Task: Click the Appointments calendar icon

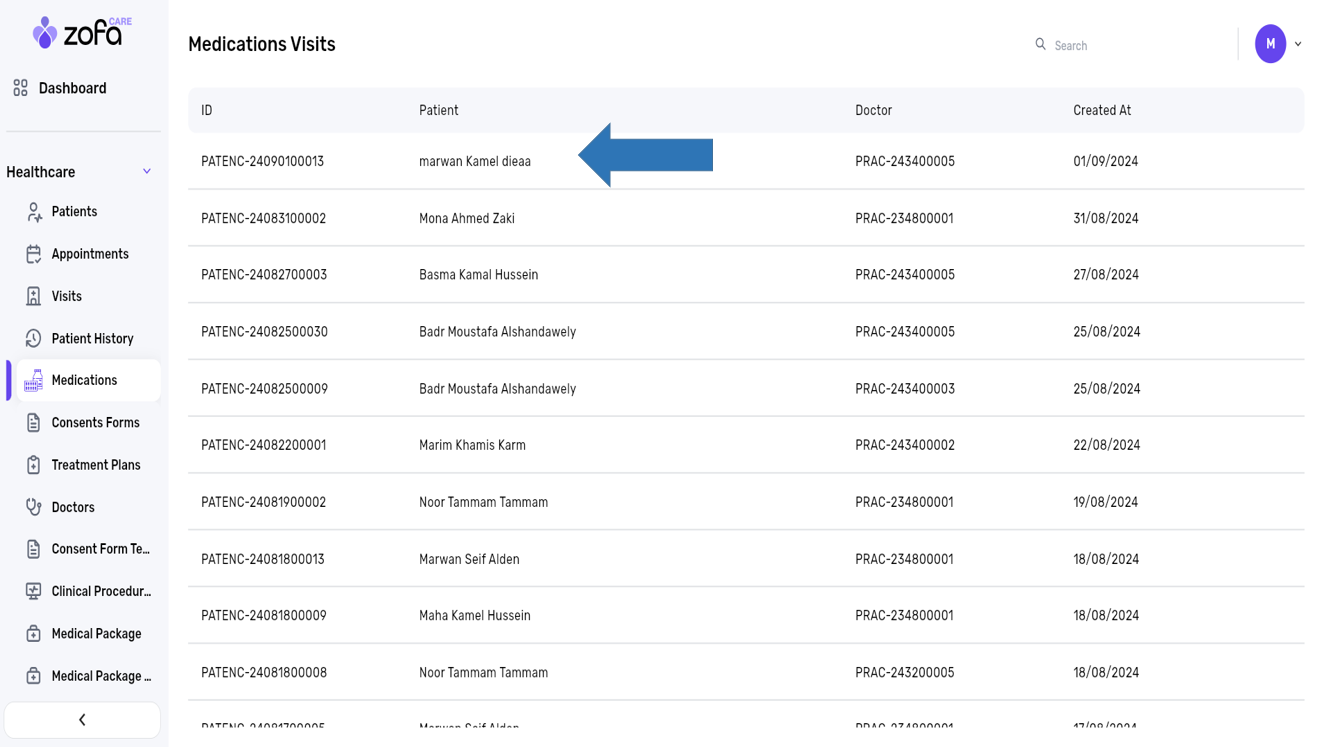Action: tap(34, 254)
